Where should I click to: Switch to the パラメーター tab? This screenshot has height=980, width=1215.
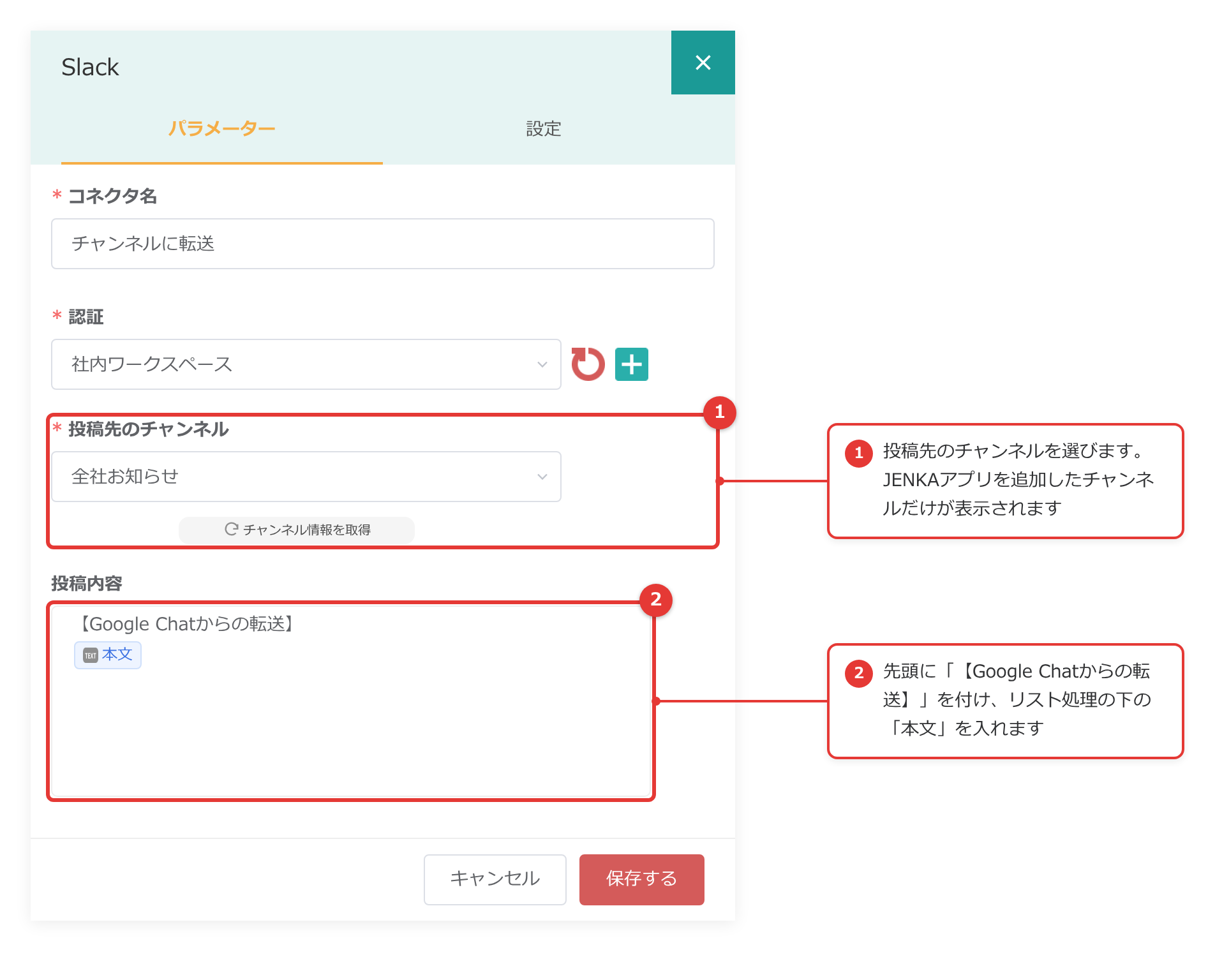(x=222, y=129)
